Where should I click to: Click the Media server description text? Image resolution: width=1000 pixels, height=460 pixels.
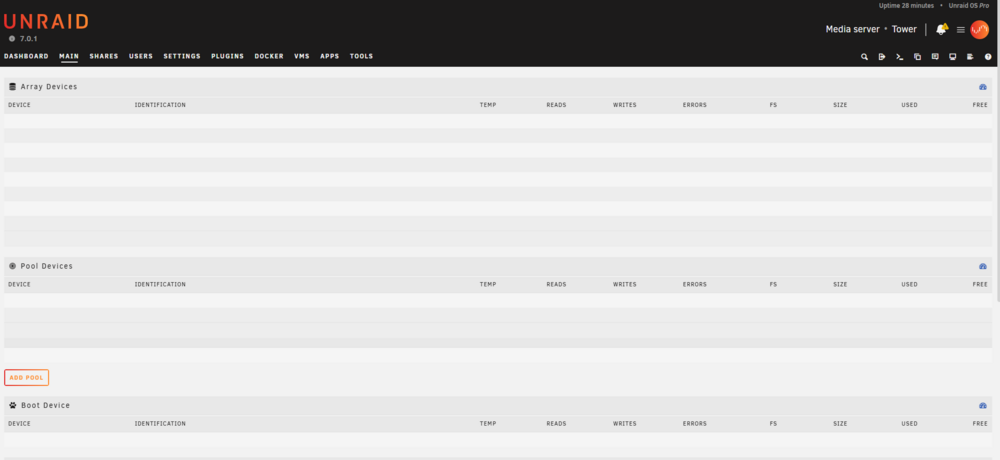coord(853,29)
